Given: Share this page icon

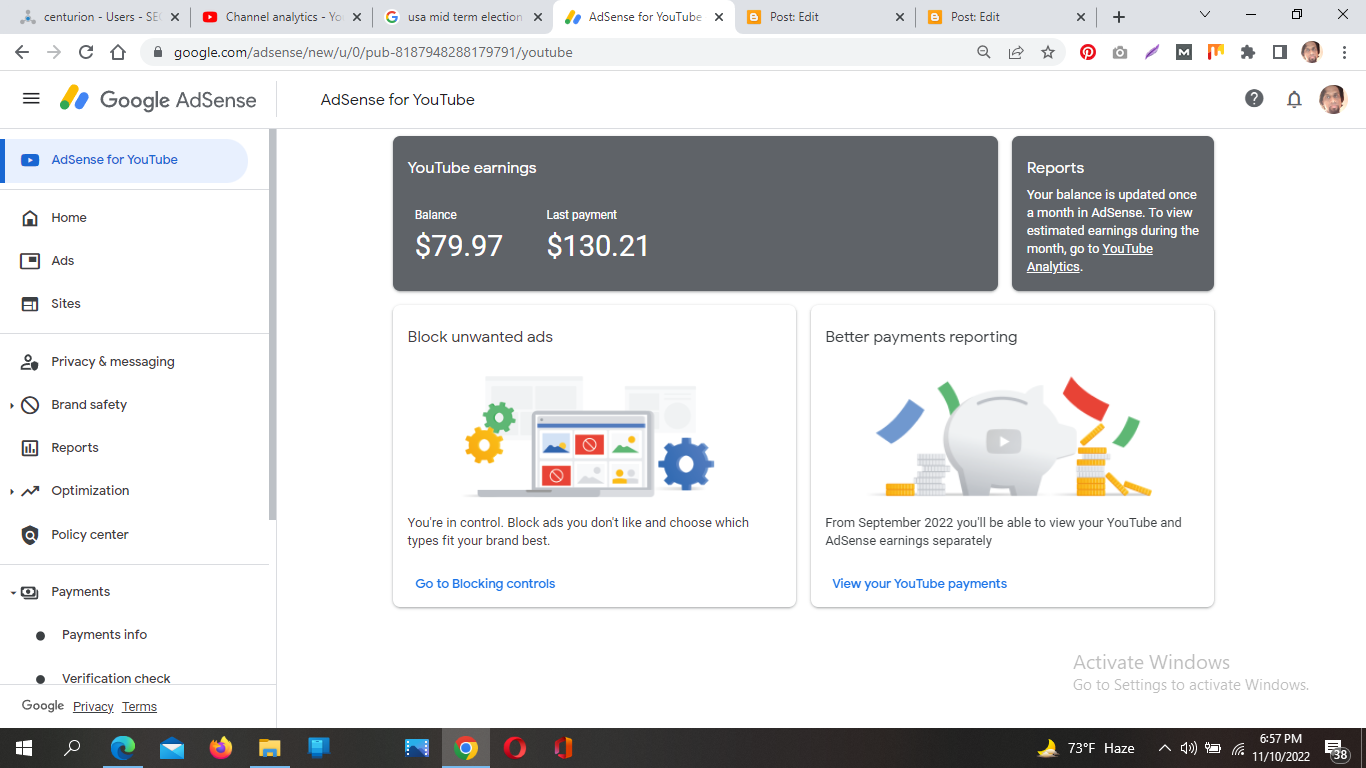Looking at the screenshot, I should (x=1016, y=52).
